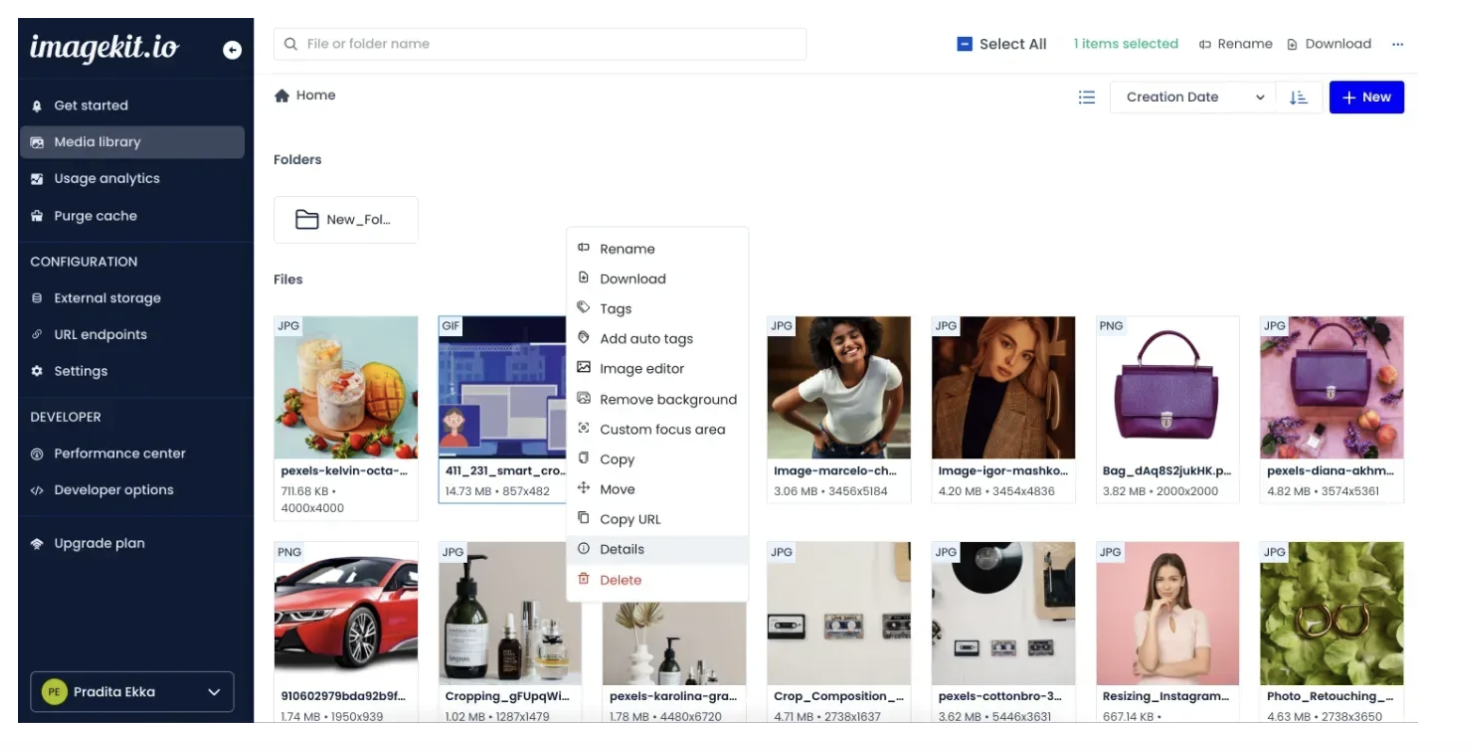
Task: Click the file or folder search field
Action: coord(540,44)
